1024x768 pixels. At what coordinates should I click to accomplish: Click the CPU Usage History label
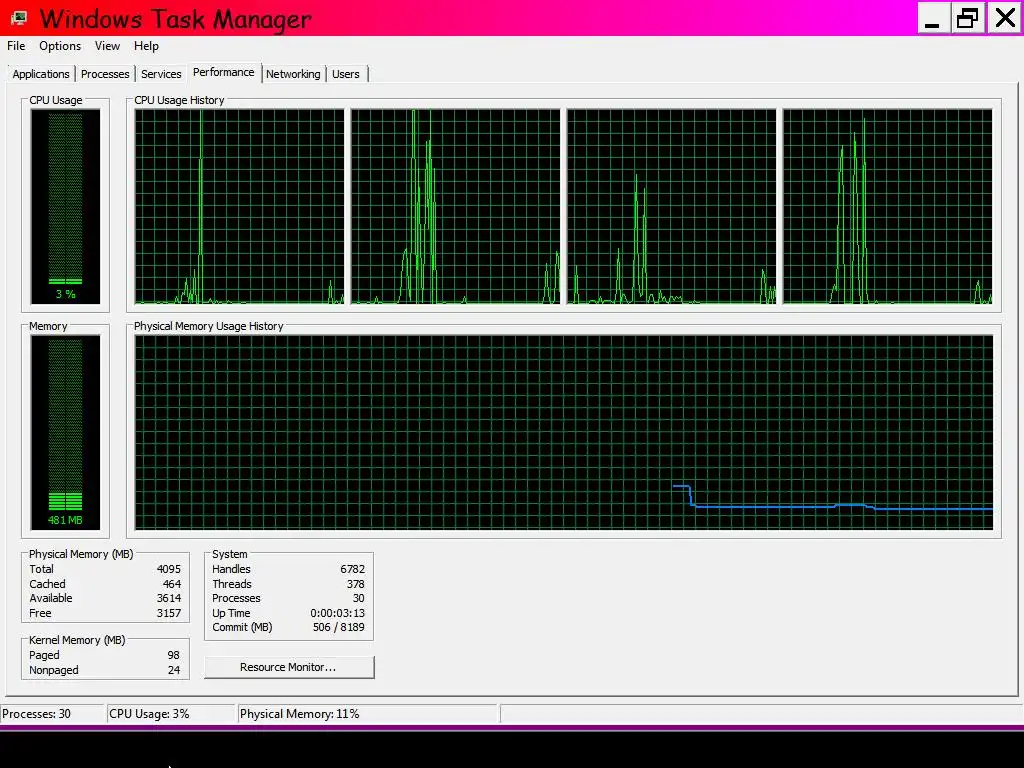coord(180,100)
